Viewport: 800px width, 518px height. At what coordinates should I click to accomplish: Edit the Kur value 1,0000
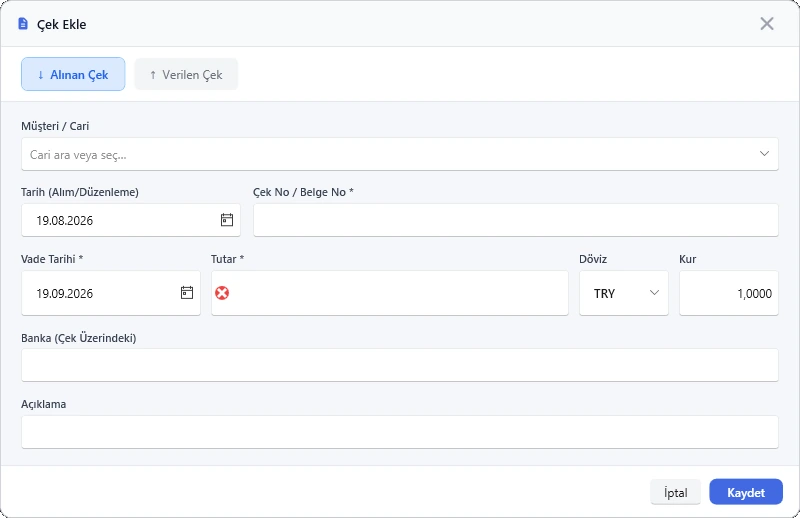pos(729,293)
